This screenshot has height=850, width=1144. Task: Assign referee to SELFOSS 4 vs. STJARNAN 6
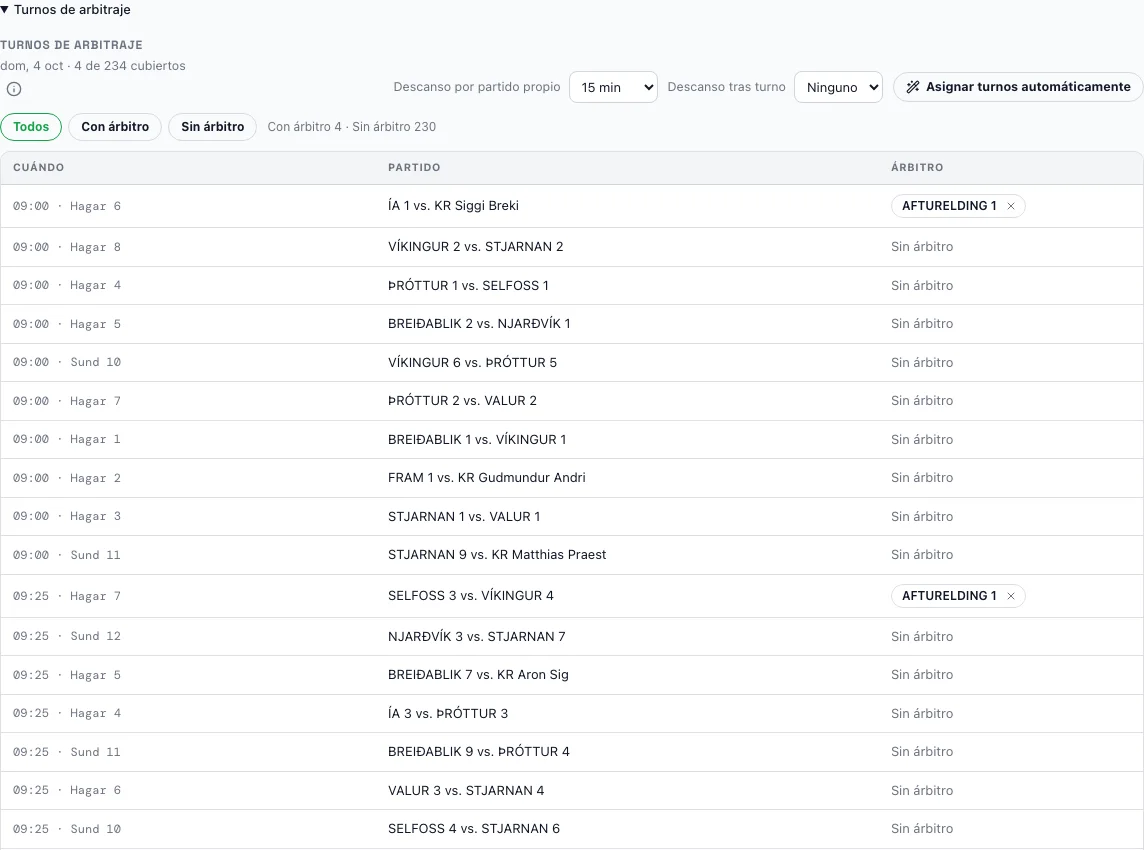point(922,829)
